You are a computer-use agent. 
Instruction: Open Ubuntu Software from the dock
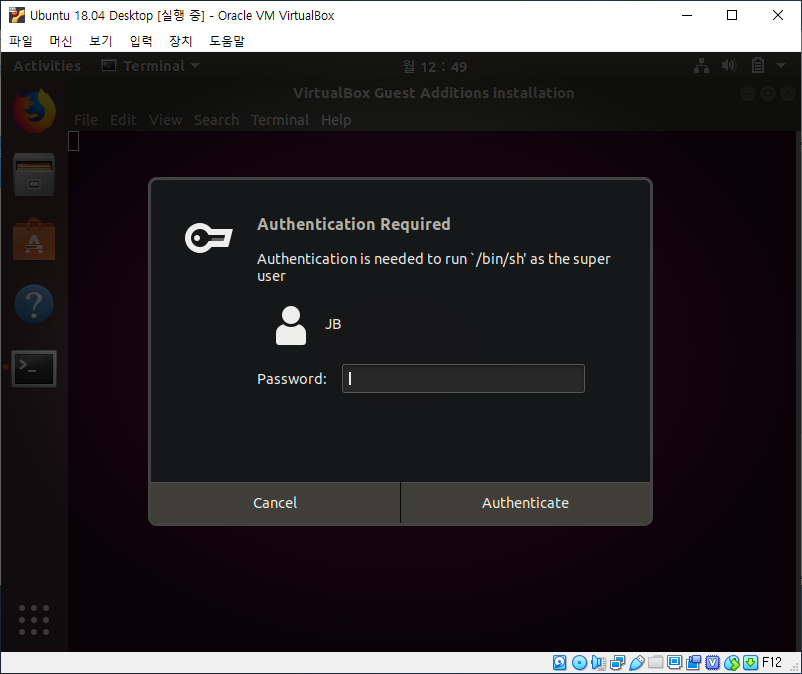[x=34, y=239]
